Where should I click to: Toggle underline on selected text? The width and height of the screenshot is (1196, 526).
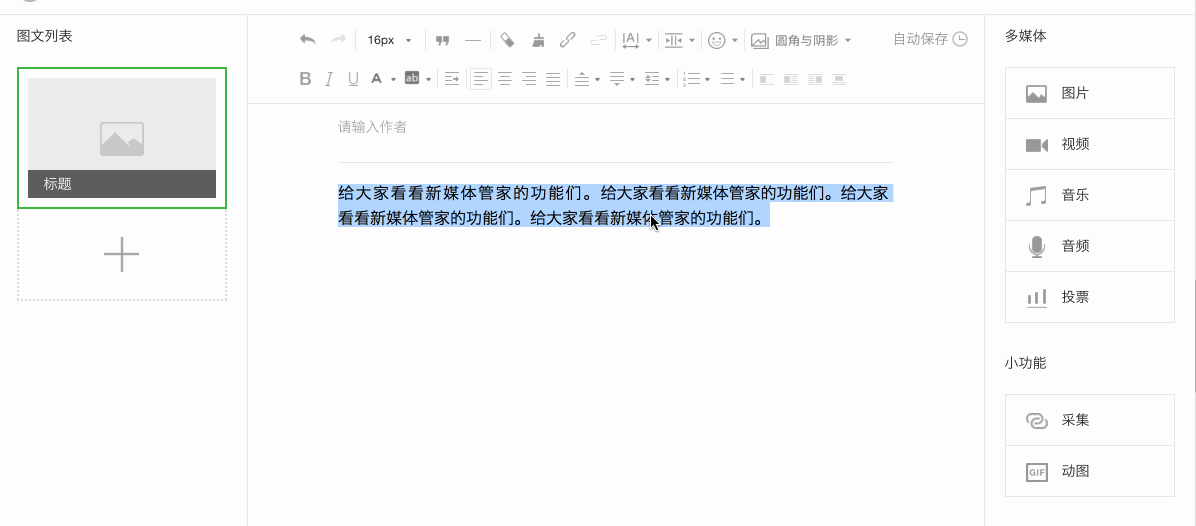coord(353,79)
